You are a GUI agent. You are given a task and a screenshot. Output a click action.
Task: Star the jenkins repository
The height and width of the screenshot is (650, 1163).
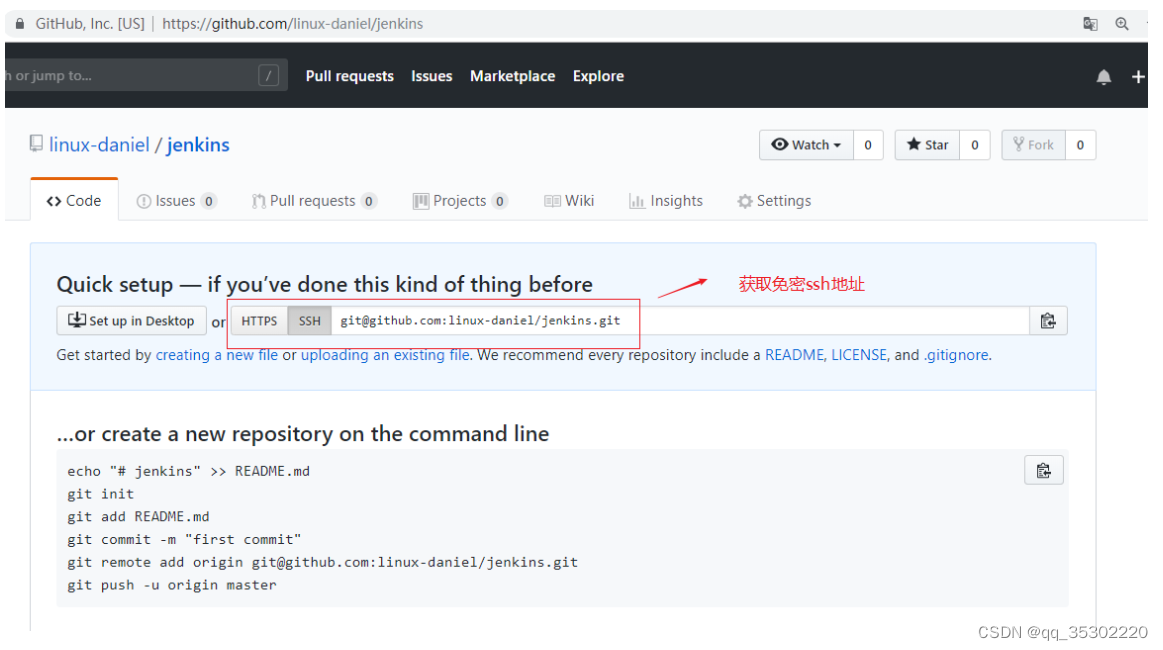pyautogui.click(x=927, y=145)
